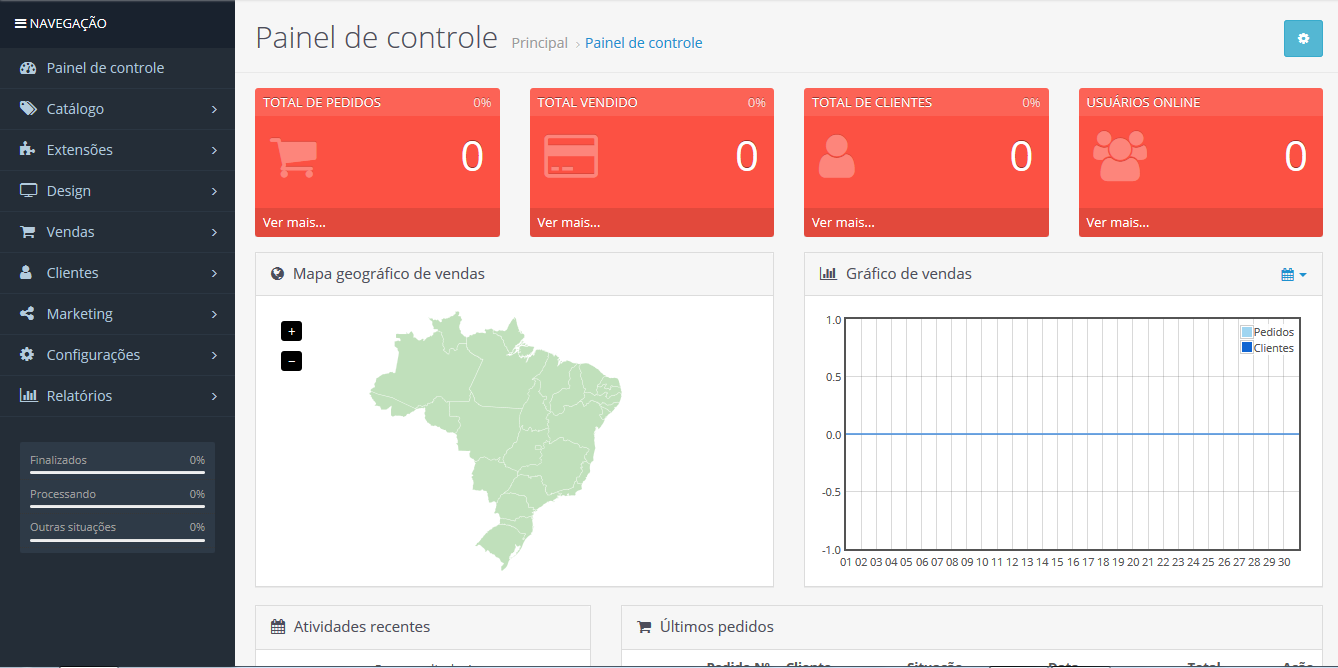This screenshot has height=668, width=1338.
Task: Open the settings gear button top right
Action: click(1303, 38)
